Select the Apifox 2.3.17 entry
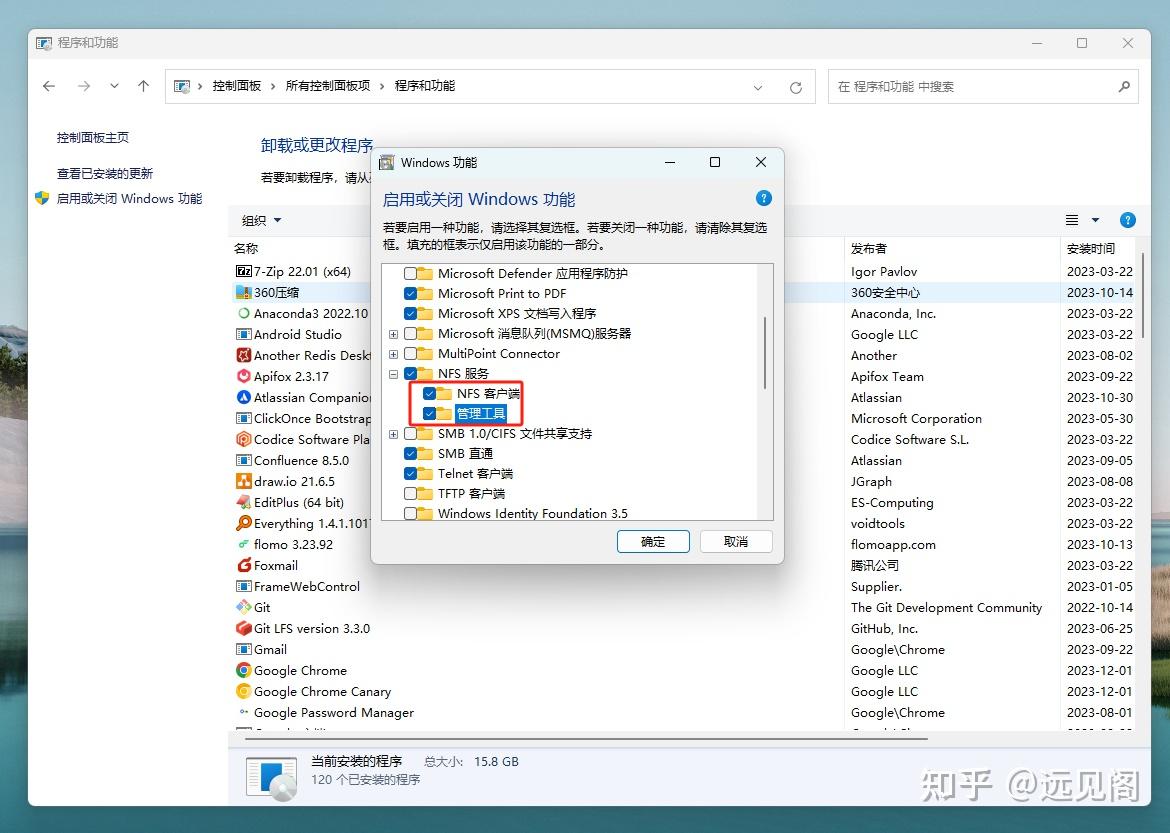Screen dimensions: 1170x833 coord(290,376)
